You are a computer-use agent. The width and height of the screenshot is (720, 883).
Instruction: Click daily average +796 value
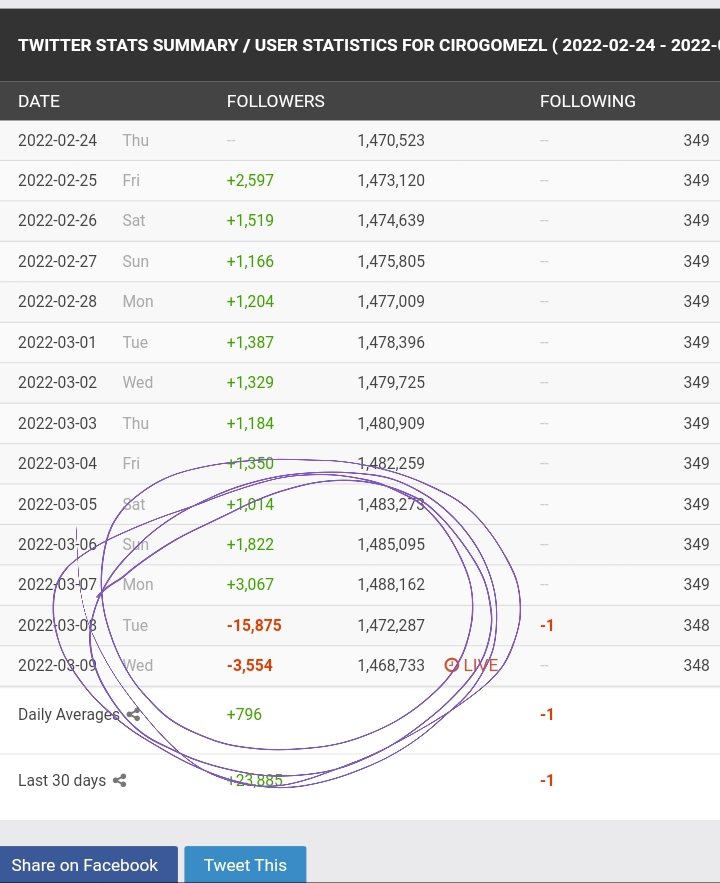click(x=244, y=715)
